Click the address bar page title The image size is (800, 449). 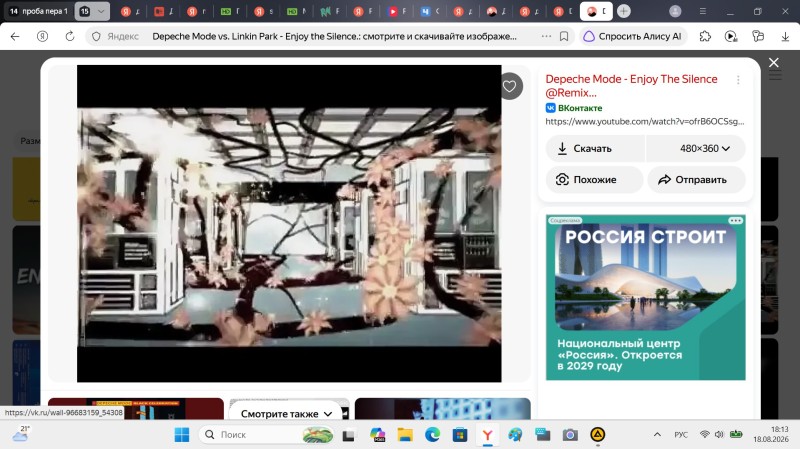(334, 36)
